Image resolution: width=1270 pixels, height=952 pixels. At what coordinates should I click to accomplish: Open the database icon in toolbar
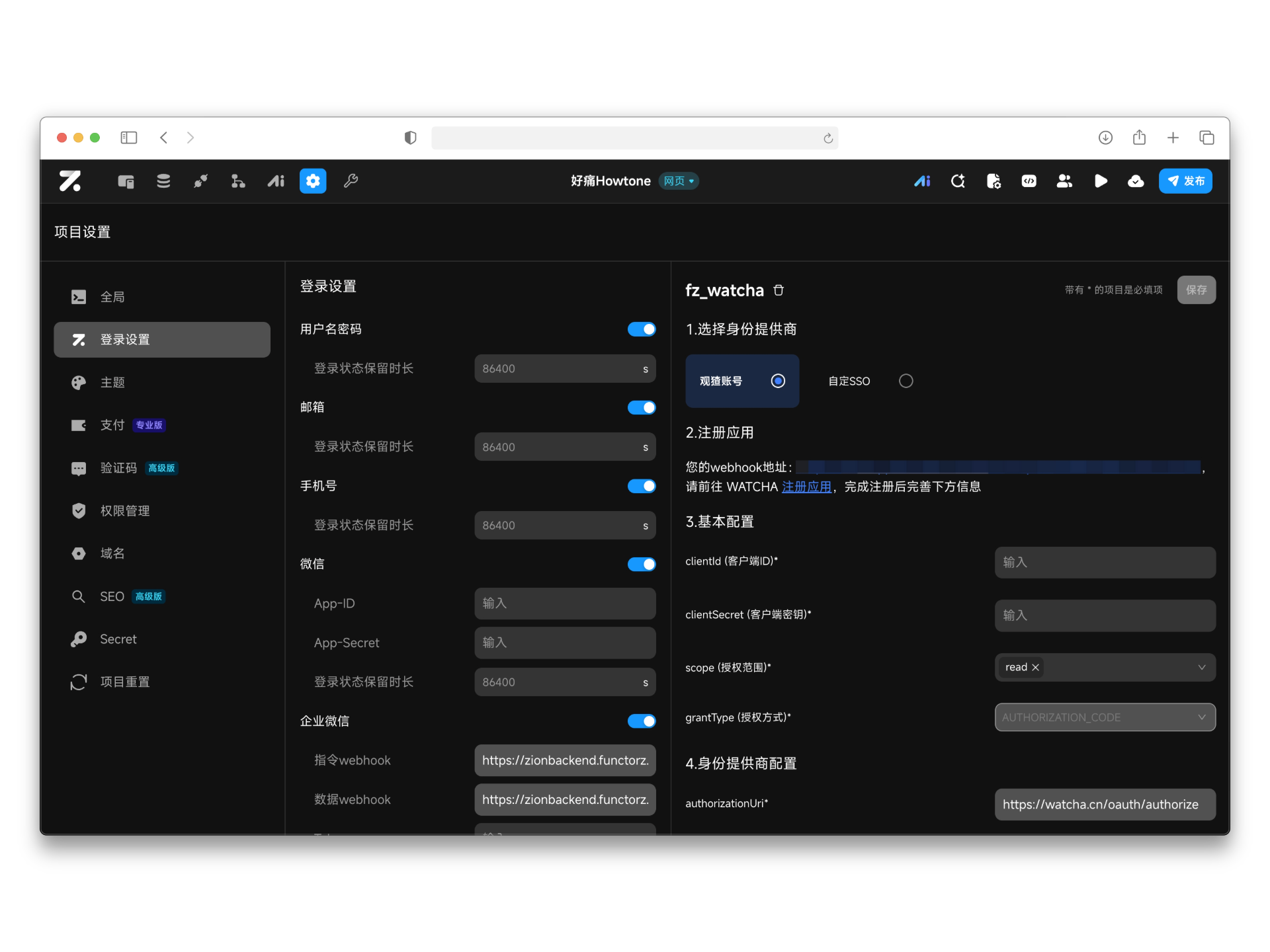point(163,181)
